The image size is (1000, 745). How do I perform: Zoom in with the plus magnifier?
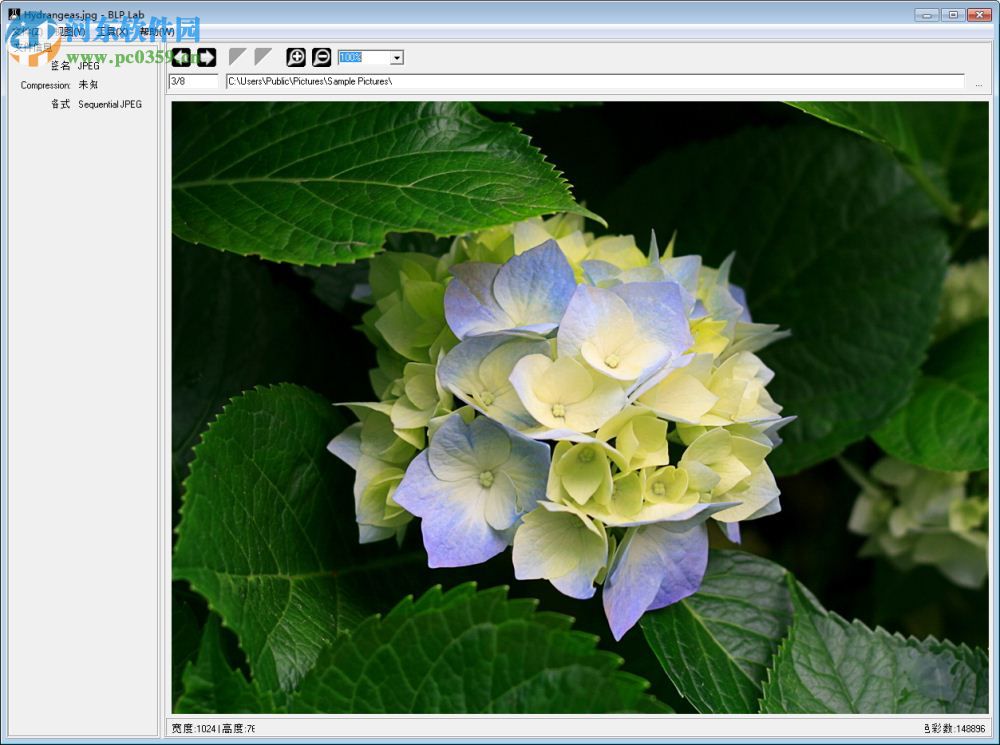(296, 57)
